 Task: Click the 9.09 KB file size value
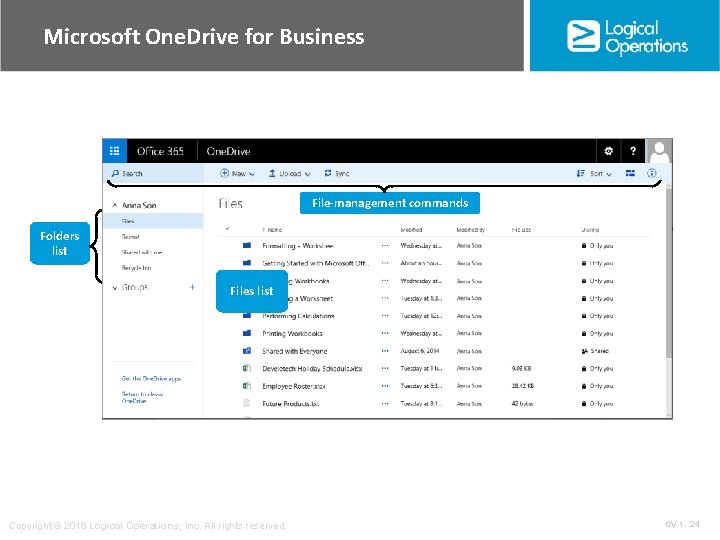point(521,368)
